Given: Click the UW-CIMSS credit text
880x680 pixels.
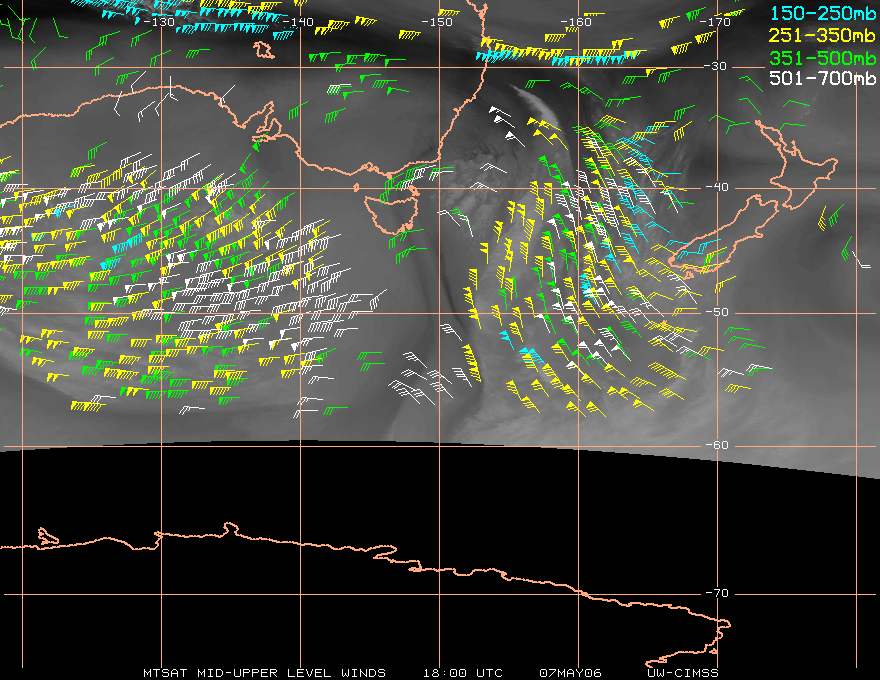Looking at the screenshot, I should click(x=683, y=673).
